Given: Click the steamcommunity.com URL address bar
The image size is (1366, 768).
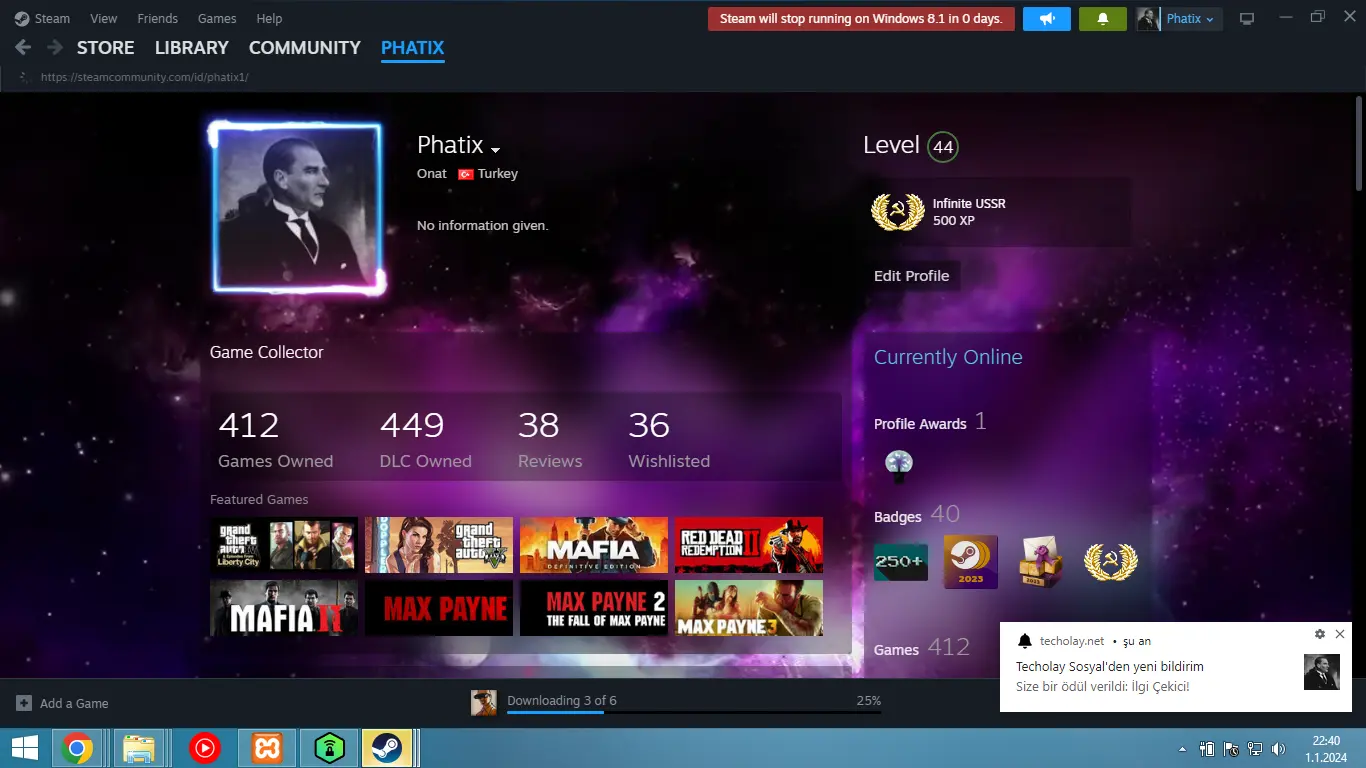Looking at the screenshot, I should tap(144, 77).
